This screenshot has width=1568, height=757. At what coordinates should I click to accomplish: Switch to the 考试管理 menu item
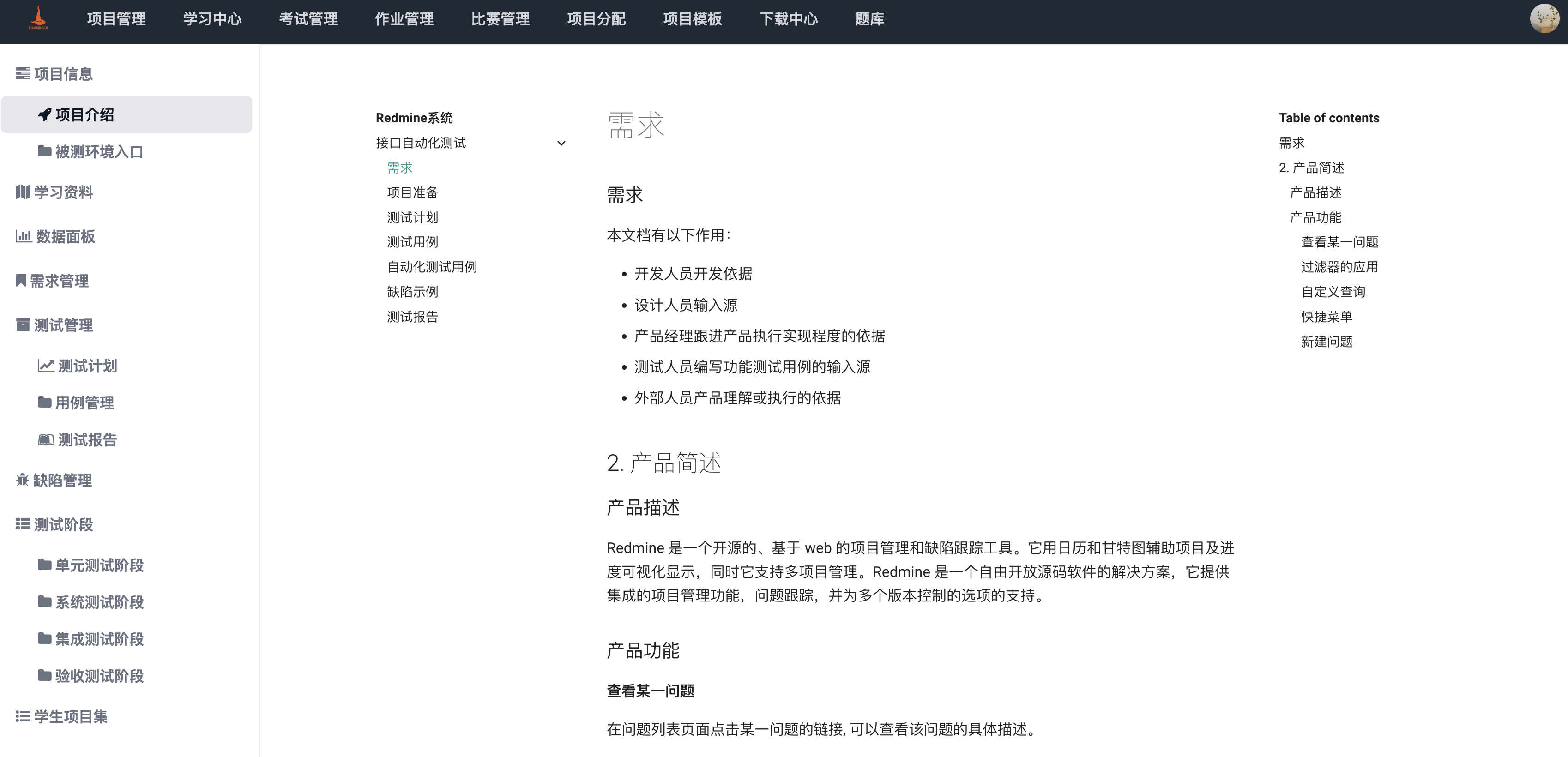[x=308, y=19]
